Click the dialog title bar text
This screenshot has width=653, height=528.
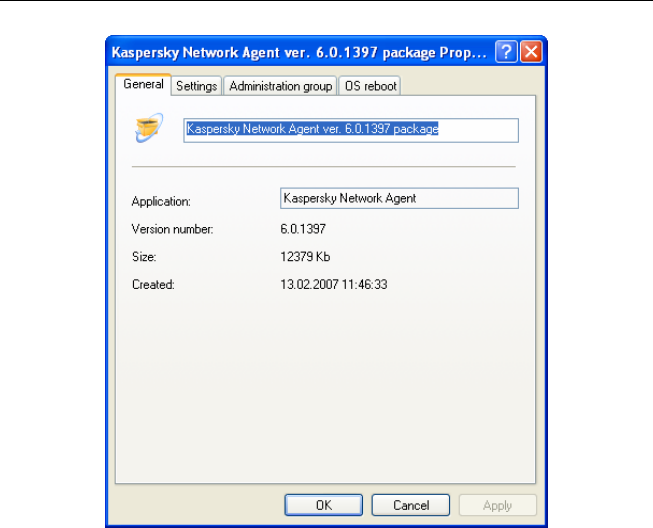(299, 52)
